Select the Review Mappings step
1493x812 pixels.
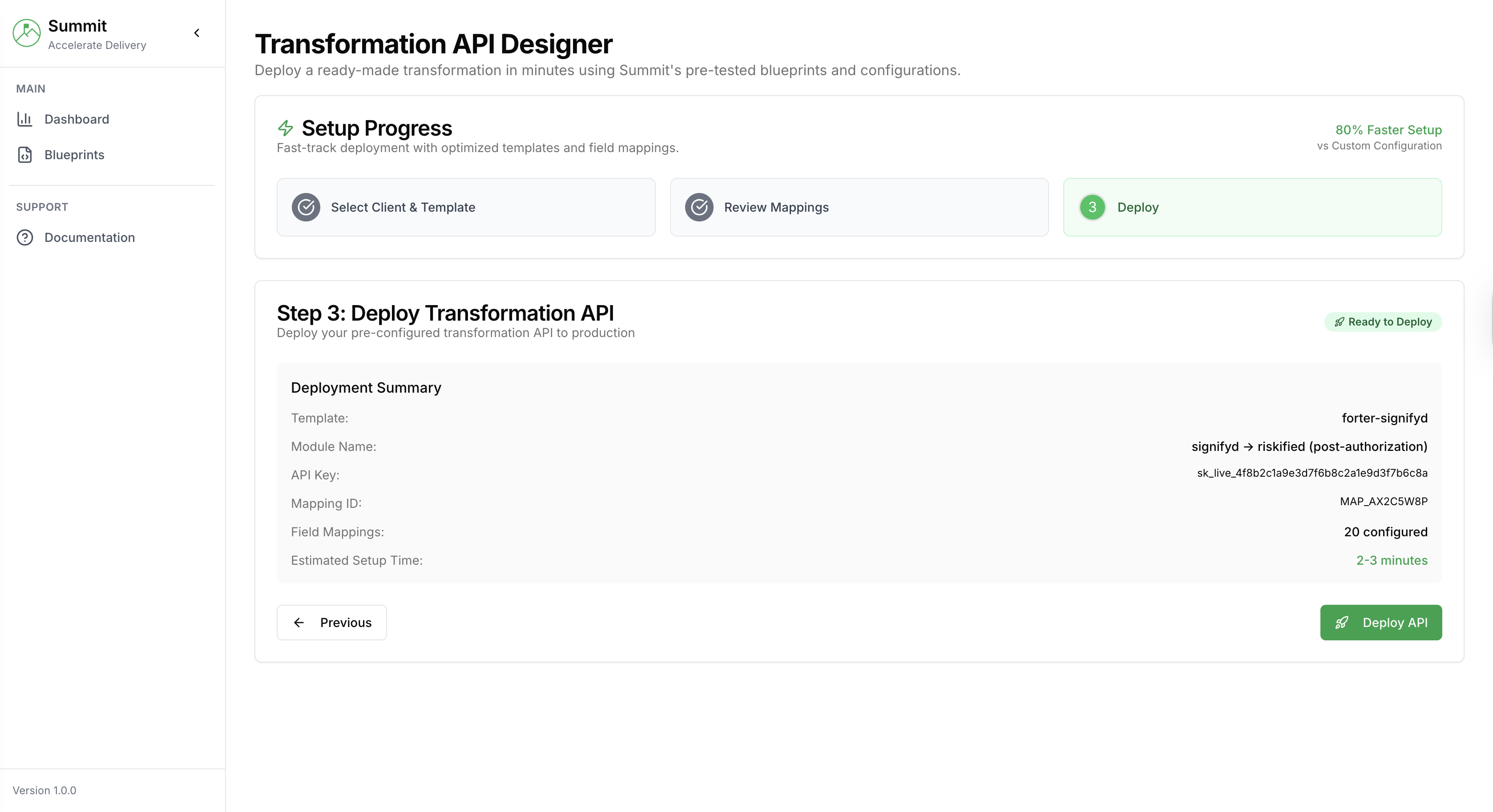(x=859, y=207)
